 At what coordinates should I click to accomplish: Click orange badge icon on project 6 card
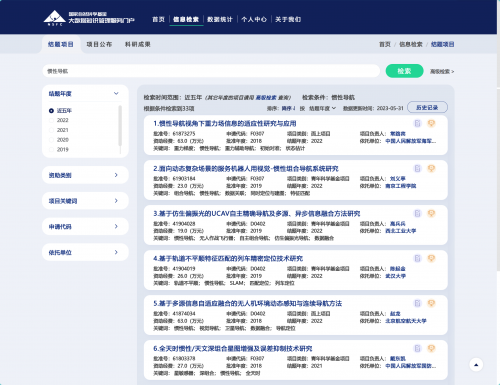[x=431, y=348]
